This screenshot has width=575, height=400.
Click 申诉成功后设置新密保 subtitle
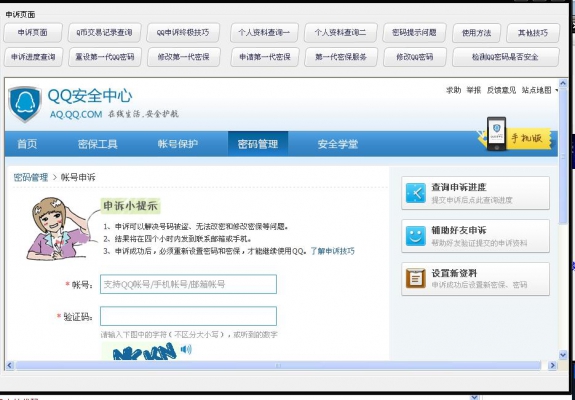pyautogui.click(x=479, y=285)
